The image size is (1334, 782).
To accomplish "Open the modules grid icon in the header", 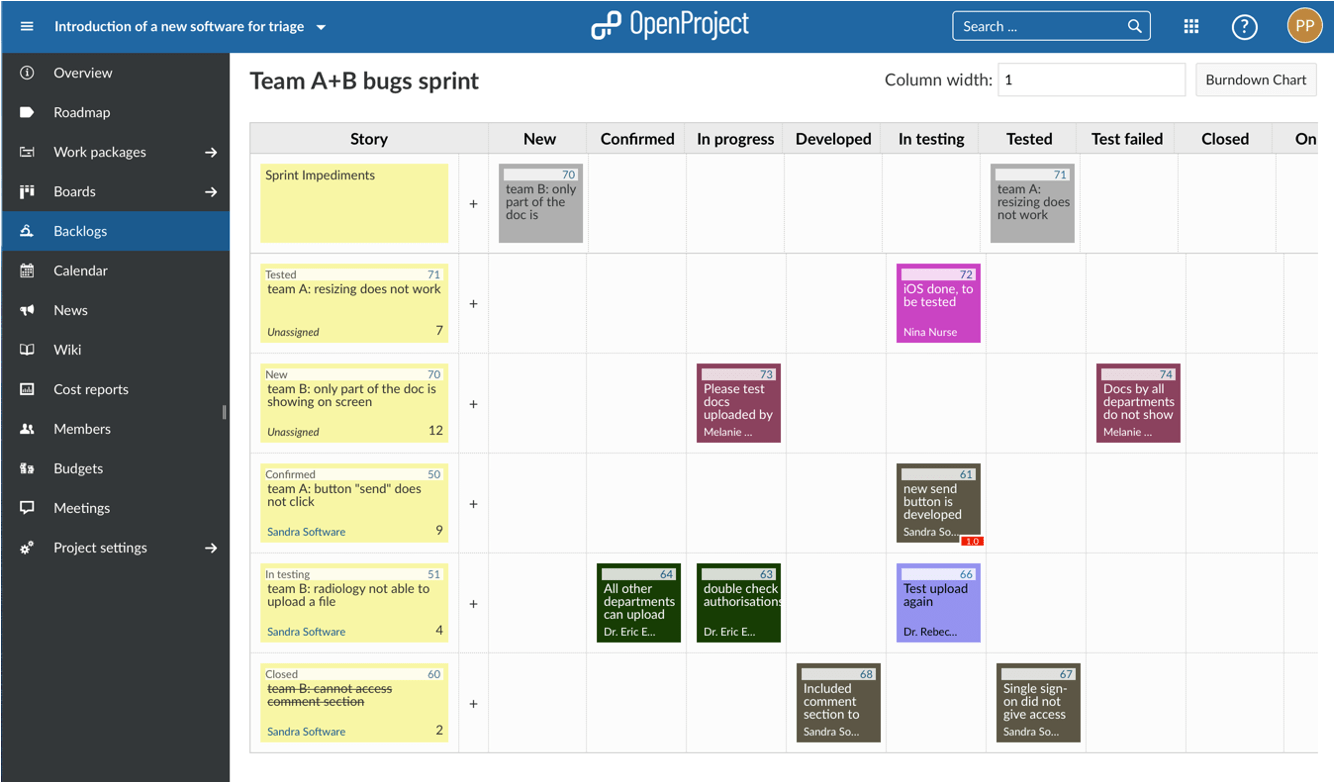I will coord(1191,26).
